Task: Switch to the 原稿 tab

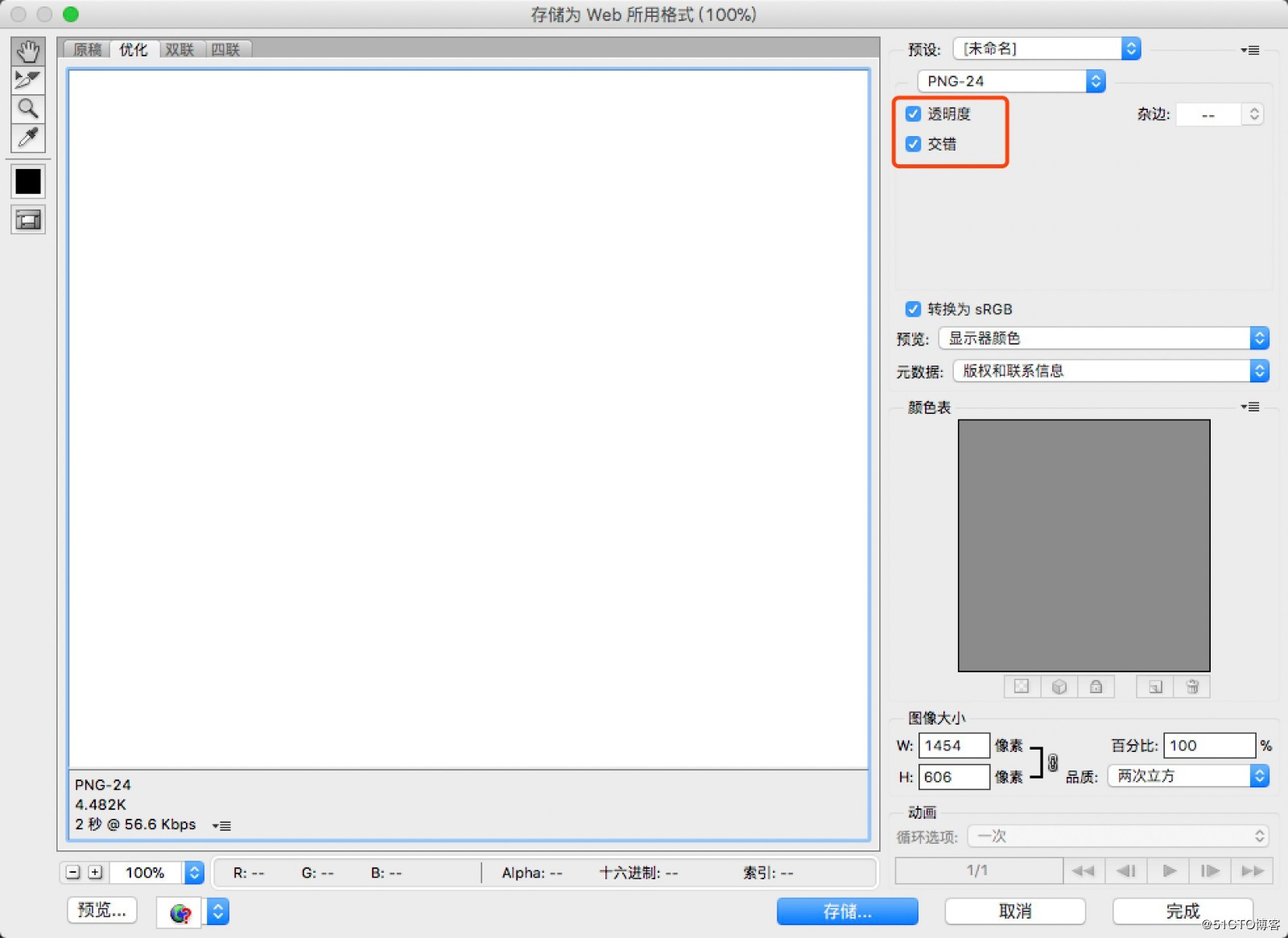Action: click(x=87, y=50)
